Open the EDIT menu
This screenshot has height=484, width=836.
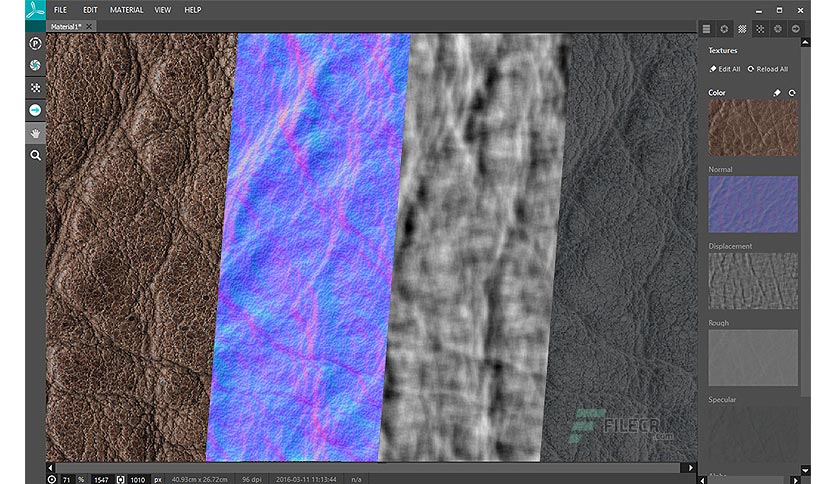coord(90,10)
